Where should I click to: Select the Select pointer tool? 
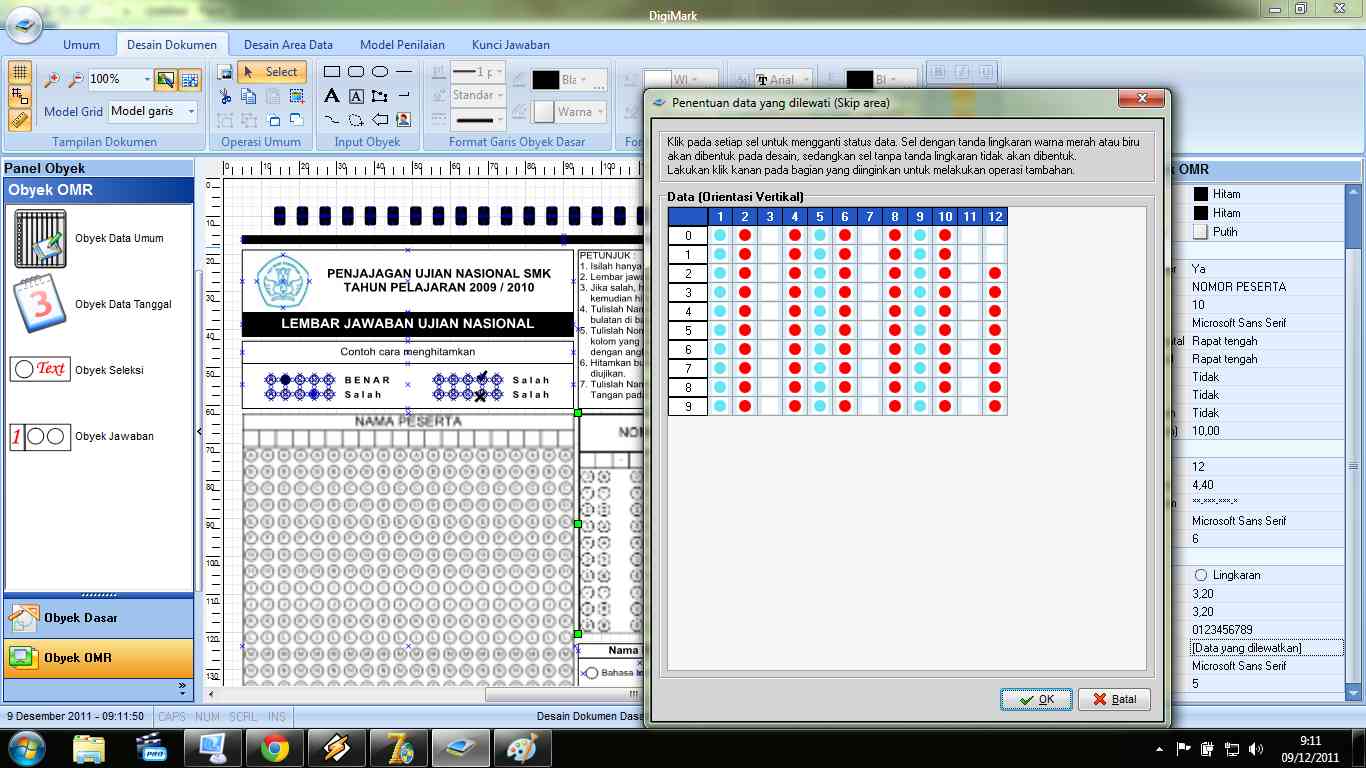click(272, 72)
